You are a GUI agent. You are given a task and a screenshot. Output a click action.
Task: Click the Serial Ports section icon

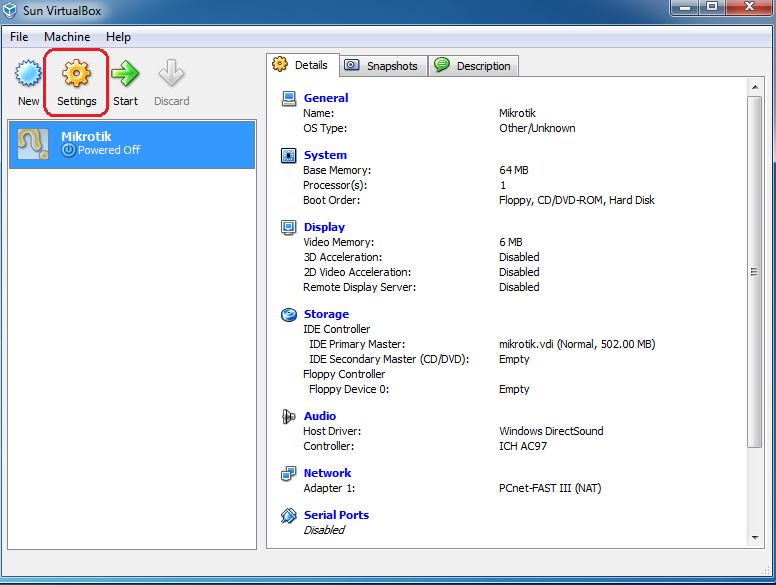289,516
